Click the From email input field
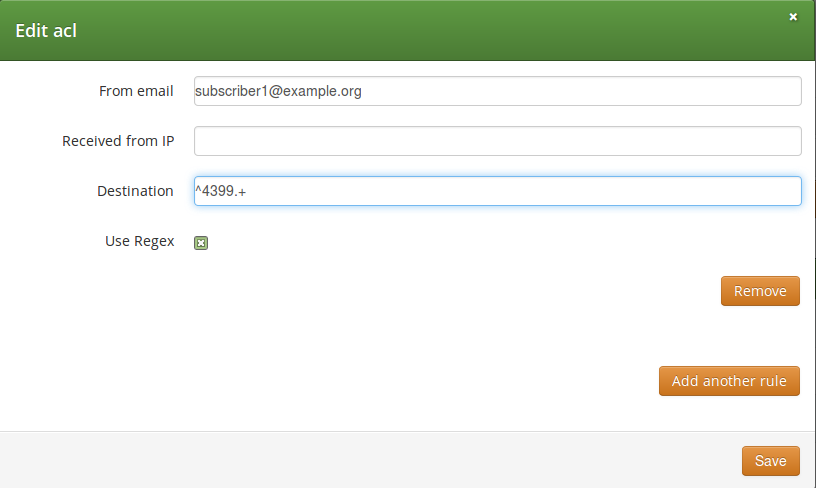This screenshot has height=488, width=816. 497,91
